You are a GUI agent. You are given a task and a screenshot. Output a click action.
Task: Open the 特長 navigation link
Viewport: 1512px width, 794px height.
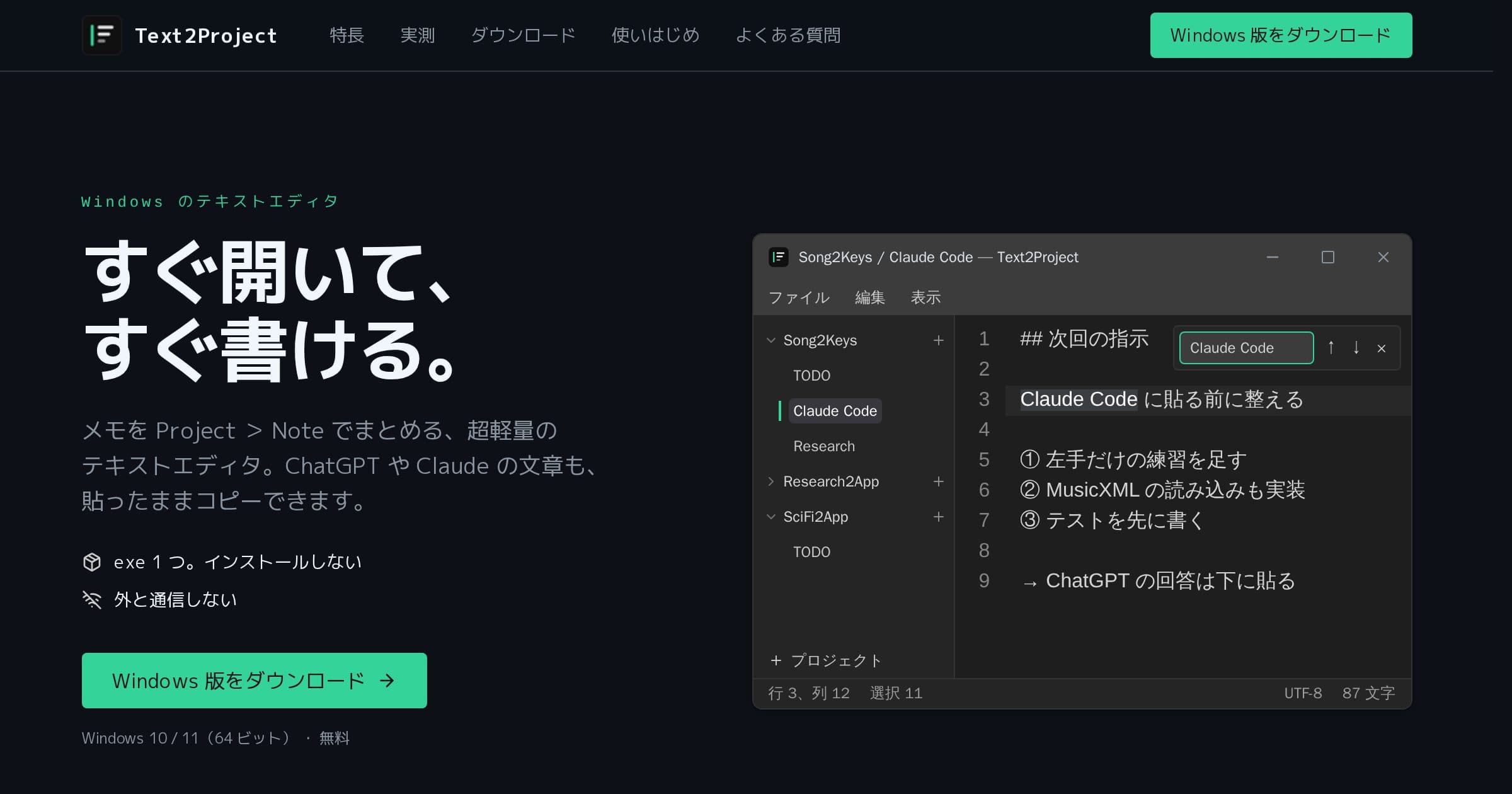347,35
